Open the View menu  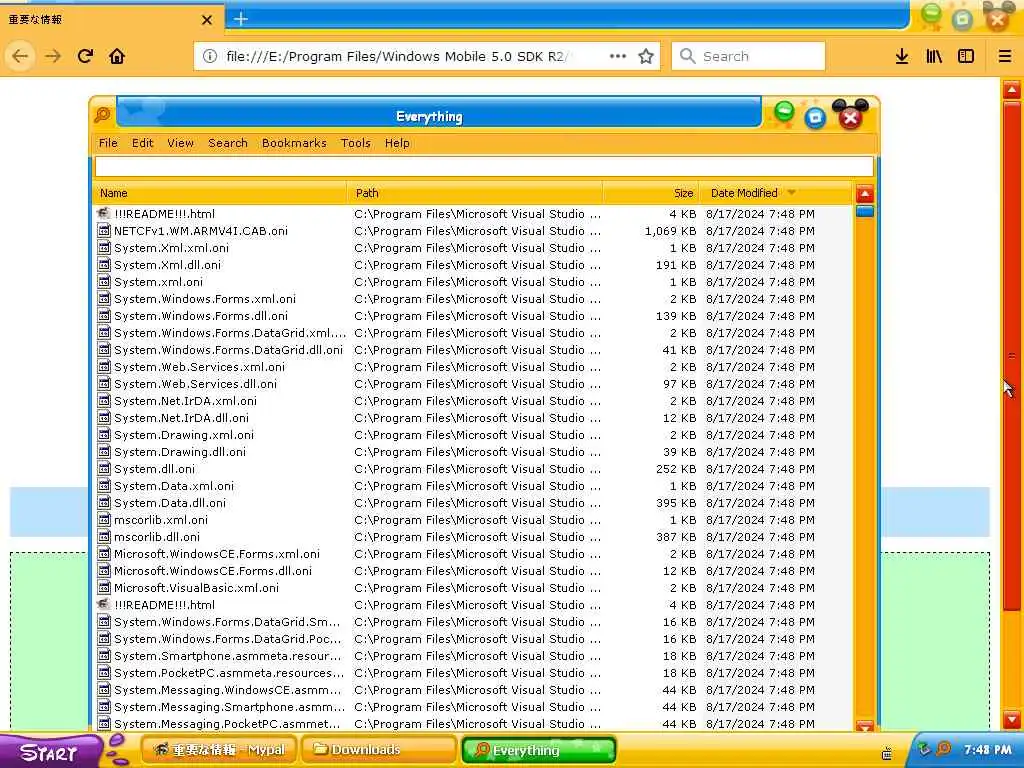(180, 143)
